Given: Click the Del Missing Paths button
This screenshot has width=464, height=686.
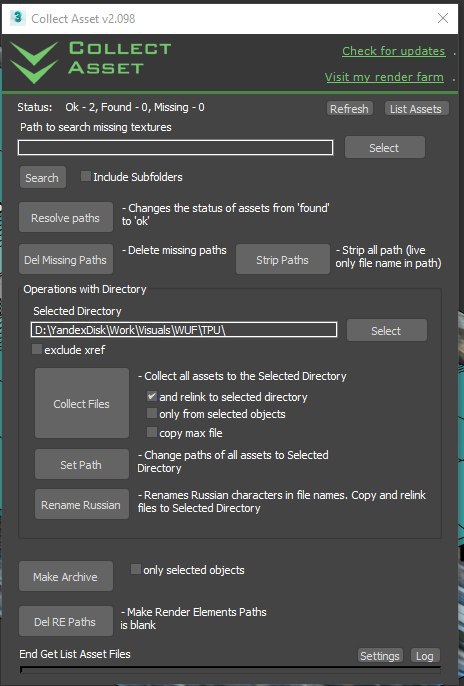Looking at the screenshot, I should coord(66,259).
